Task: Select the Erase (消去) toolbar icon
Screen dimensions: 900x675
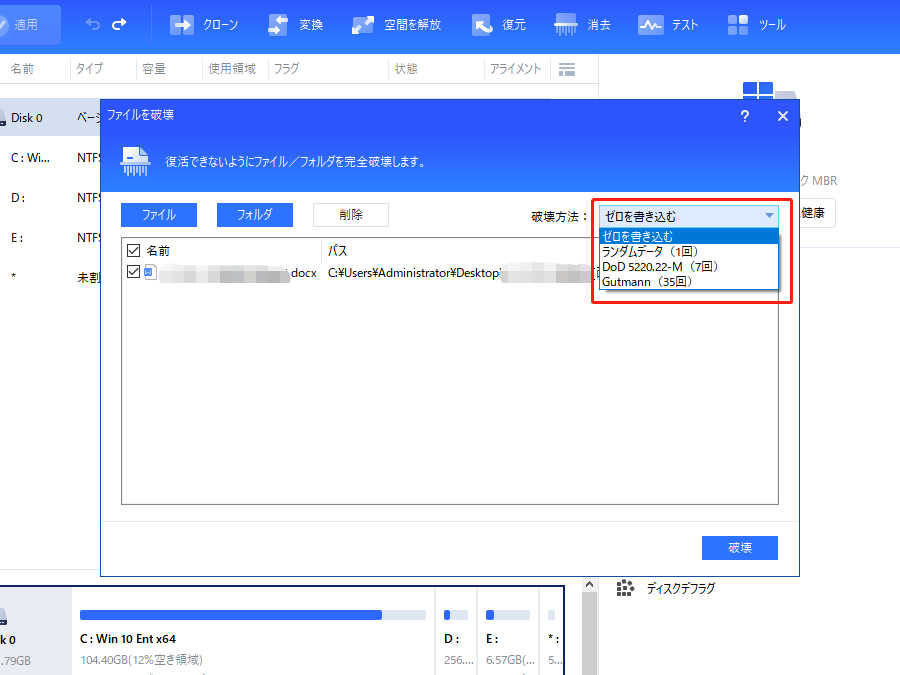Action: coord(566,25)
